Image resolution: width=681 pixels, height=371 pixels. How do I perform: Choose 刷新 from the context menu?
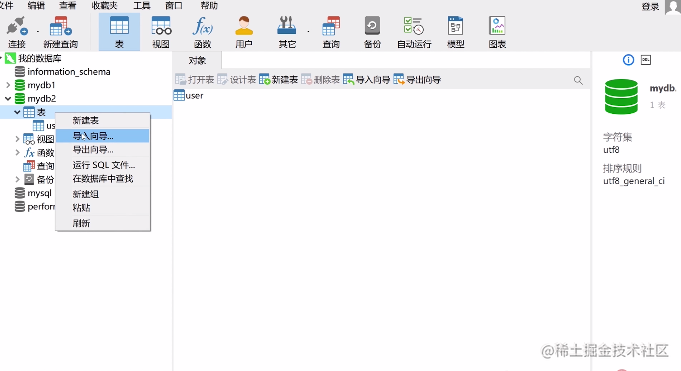point(103,223)
